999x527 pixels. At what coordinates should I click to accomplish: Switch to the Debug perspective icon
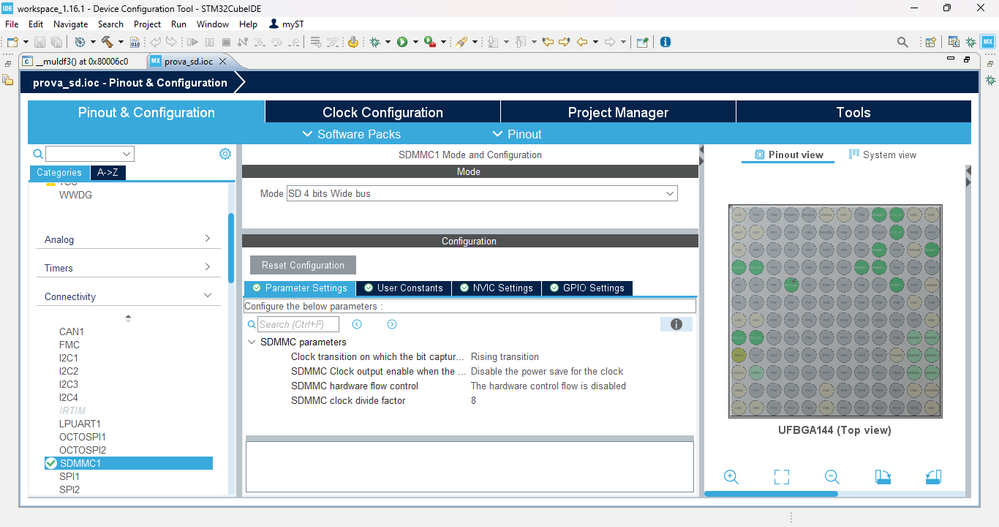tap(970, 42)
